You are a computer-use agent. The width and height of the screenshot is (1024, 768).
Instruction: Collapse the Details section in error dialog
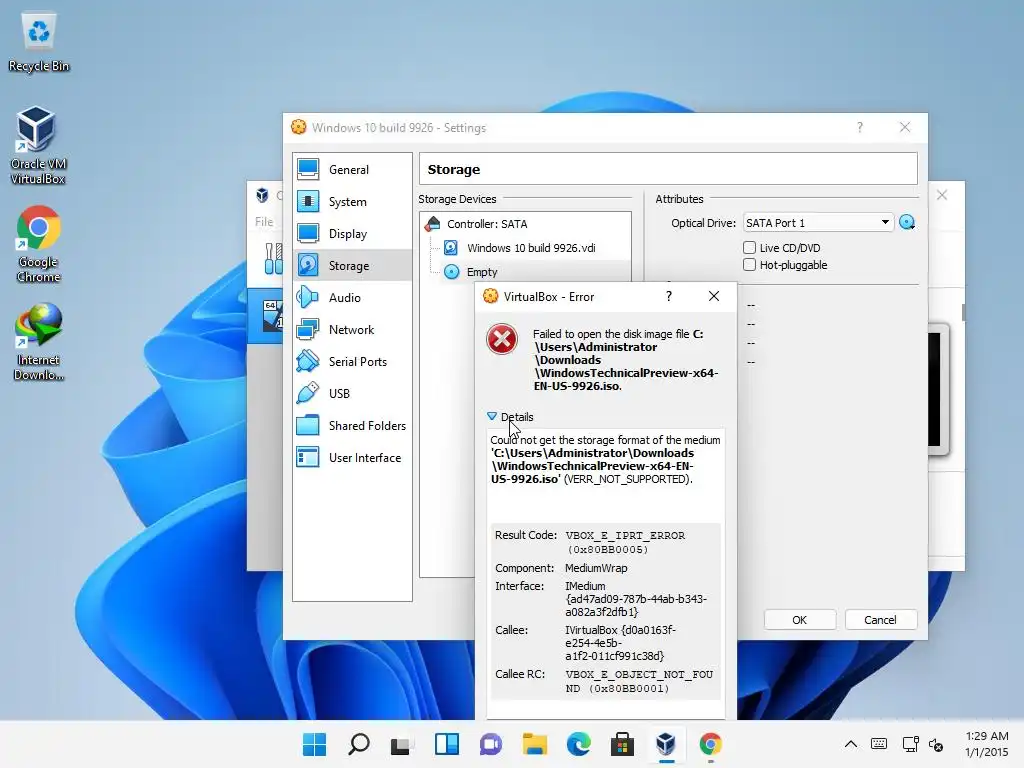[510, 417]
